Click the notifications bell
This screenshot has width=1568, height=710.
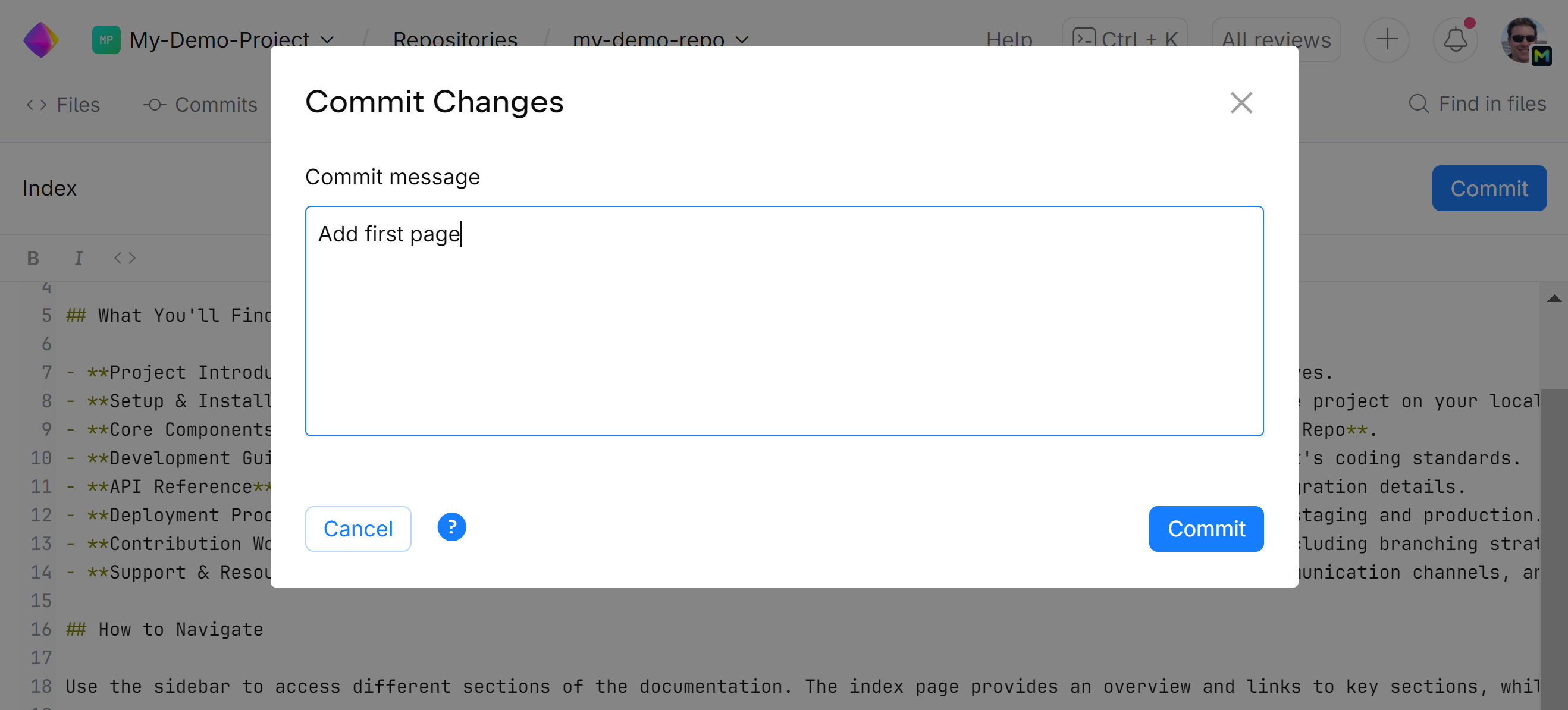pos(1456,40)
